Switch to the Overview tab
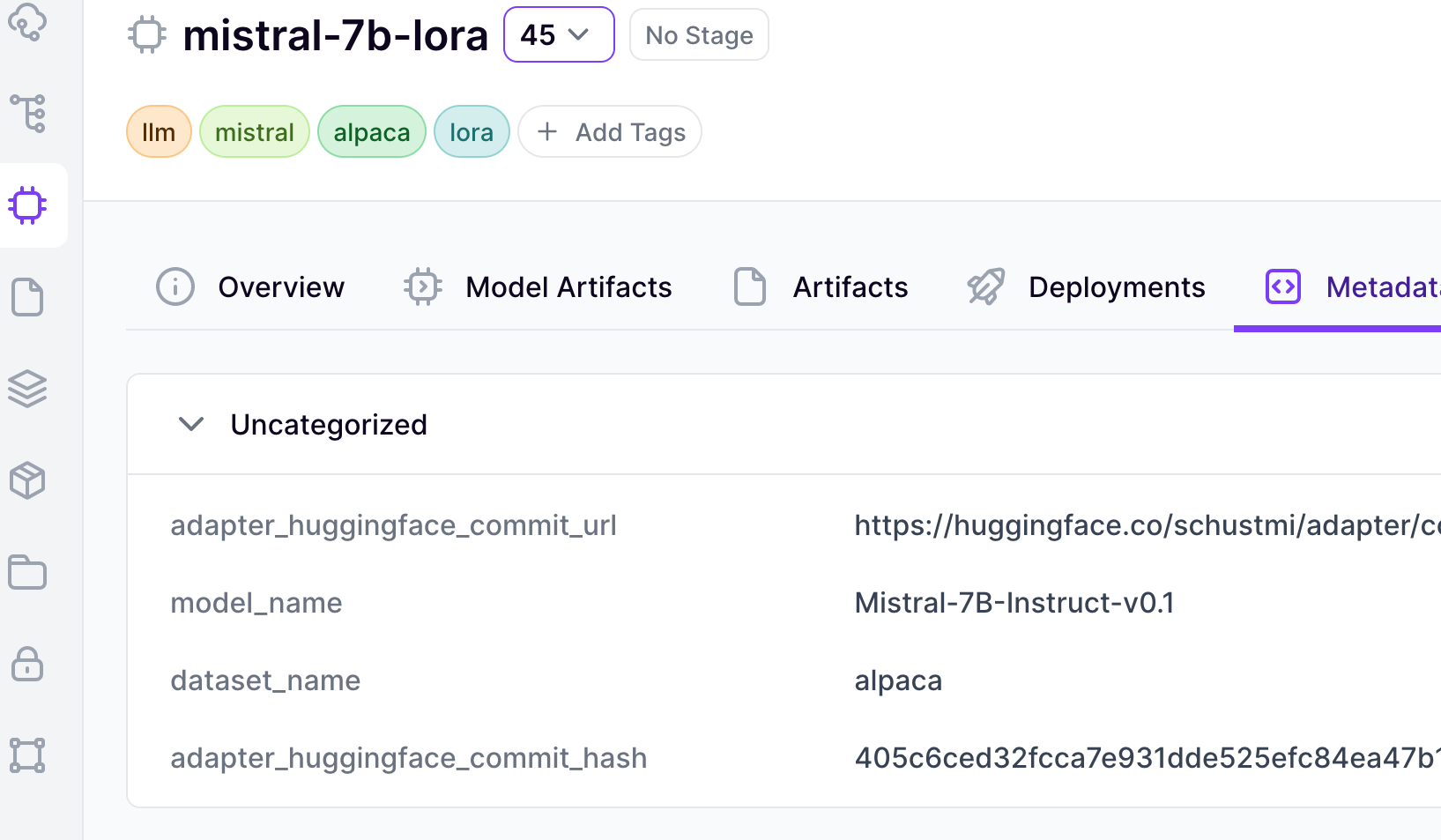This screenshot has width=1441, height=840. [250, 287]
